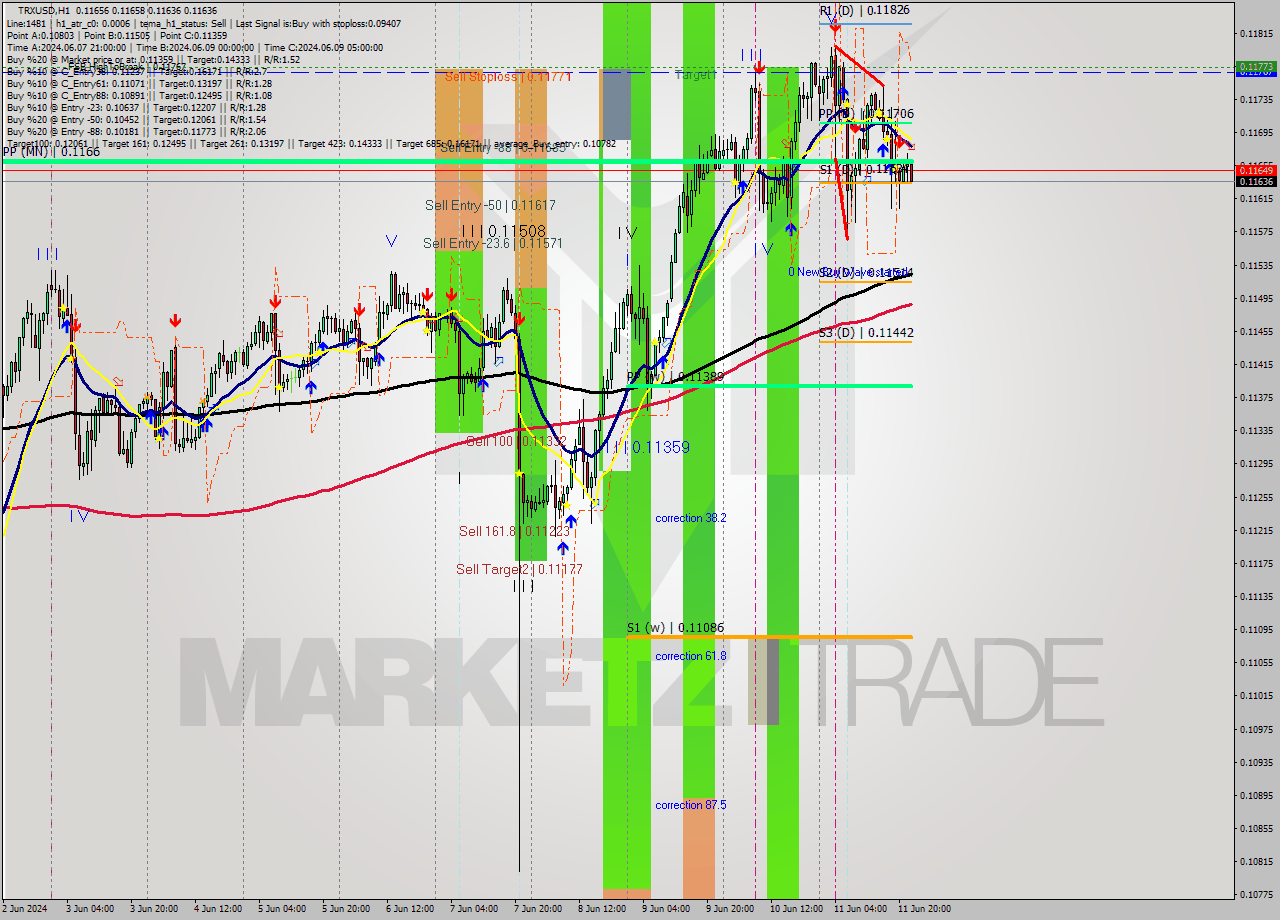1280x920 pixels.
Task: Click the 0.11255 price axis value
Action: click(1256, 497)
